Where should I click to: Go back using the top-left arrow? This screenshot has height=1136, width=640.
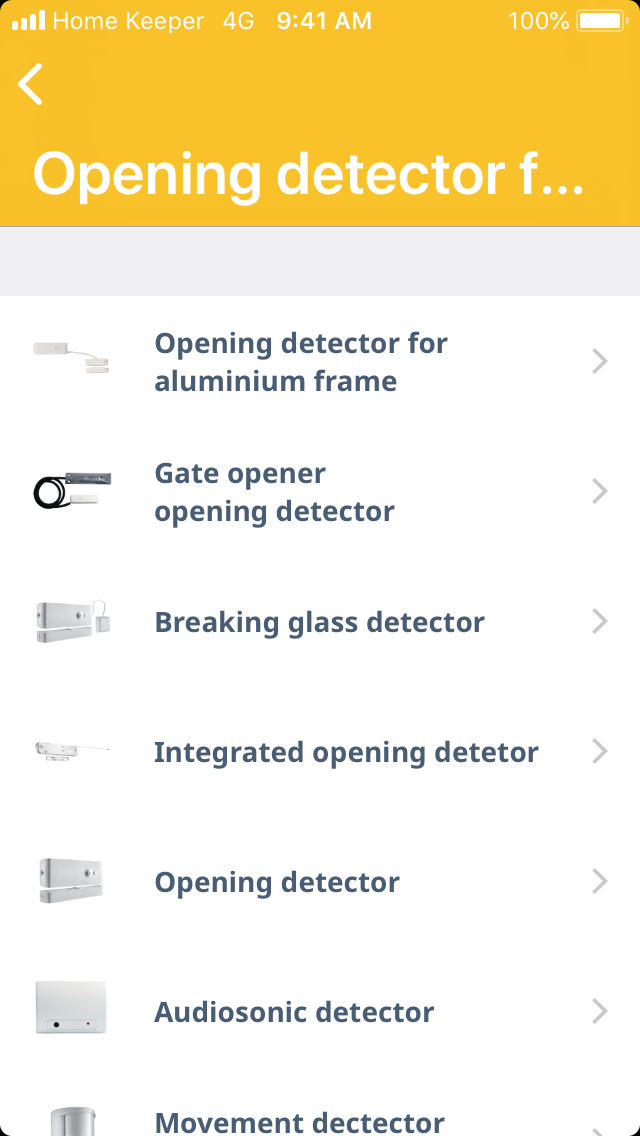31,84
